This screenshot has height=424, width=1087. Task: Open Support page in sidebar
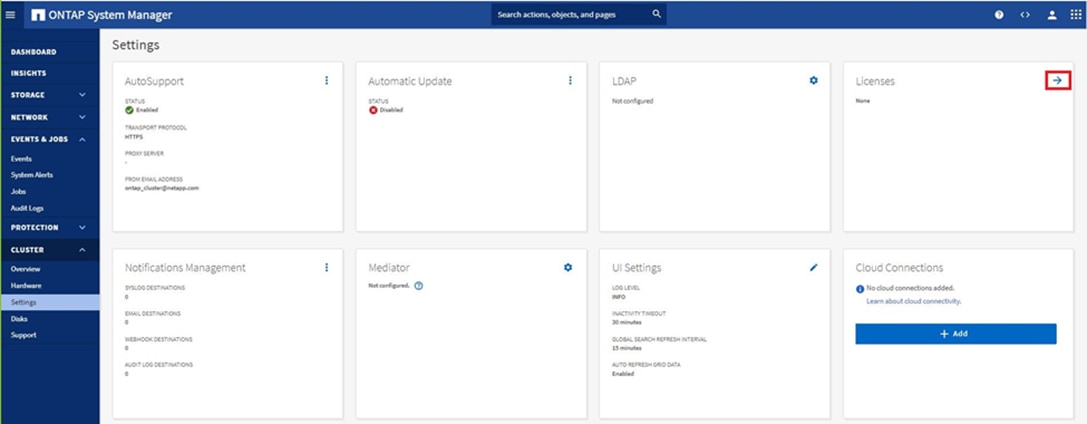tap(24, 335)
